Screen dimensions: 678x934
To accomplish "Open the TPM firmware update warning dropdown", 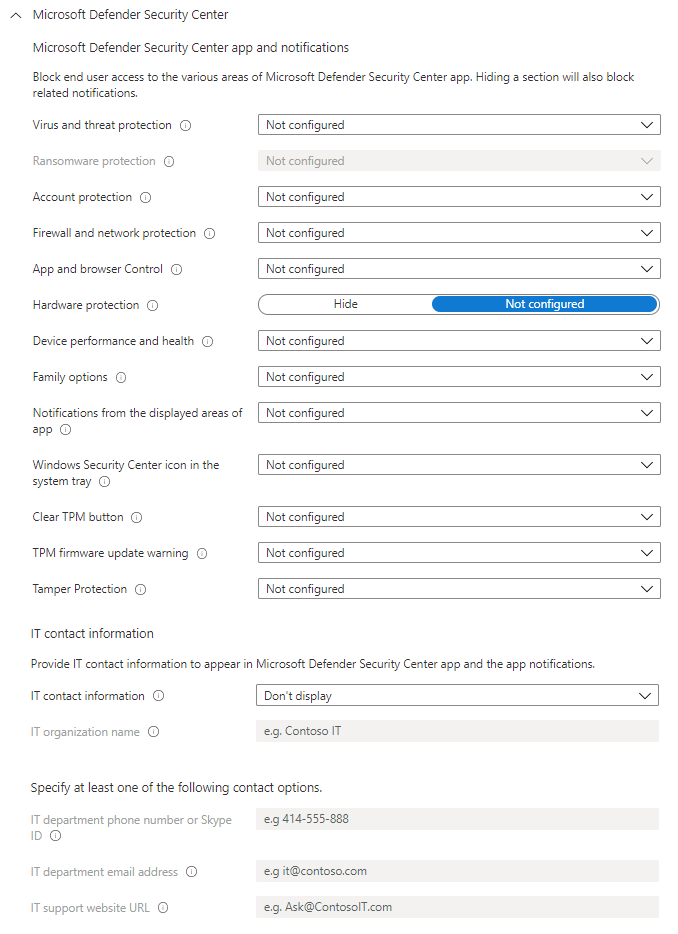I will (459, 553).
